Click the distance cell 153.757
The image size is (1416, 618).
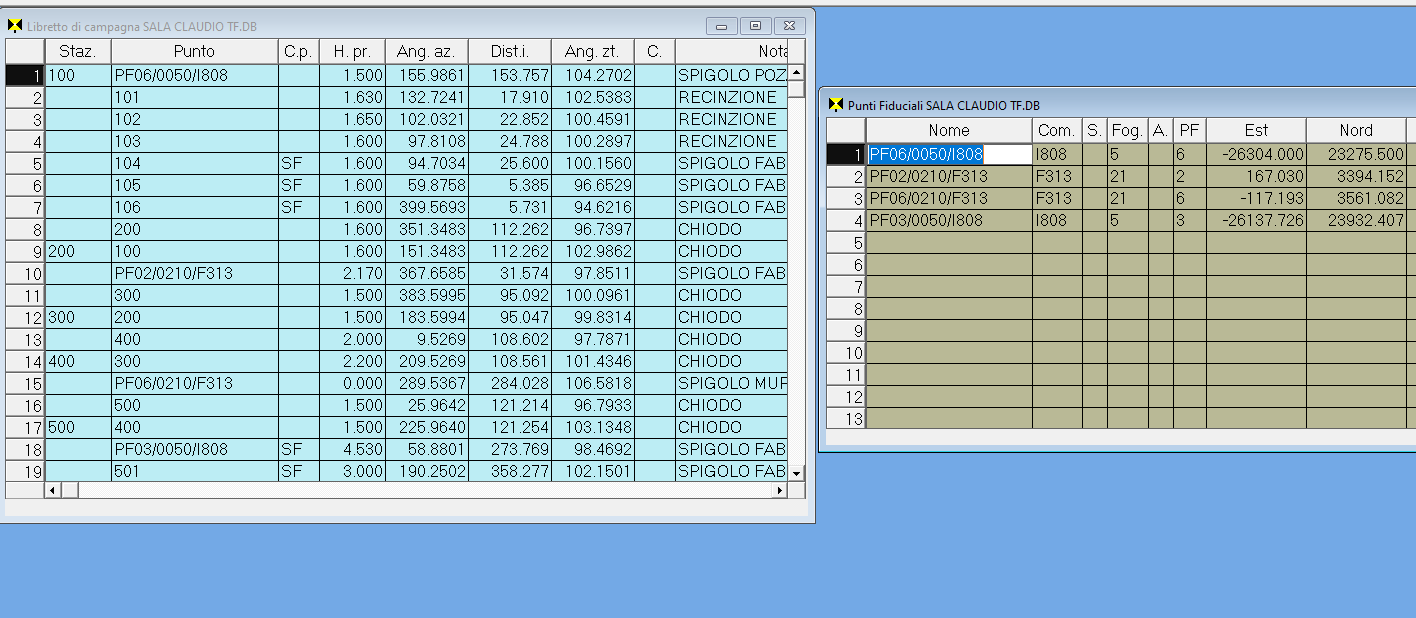coord(509,75)
